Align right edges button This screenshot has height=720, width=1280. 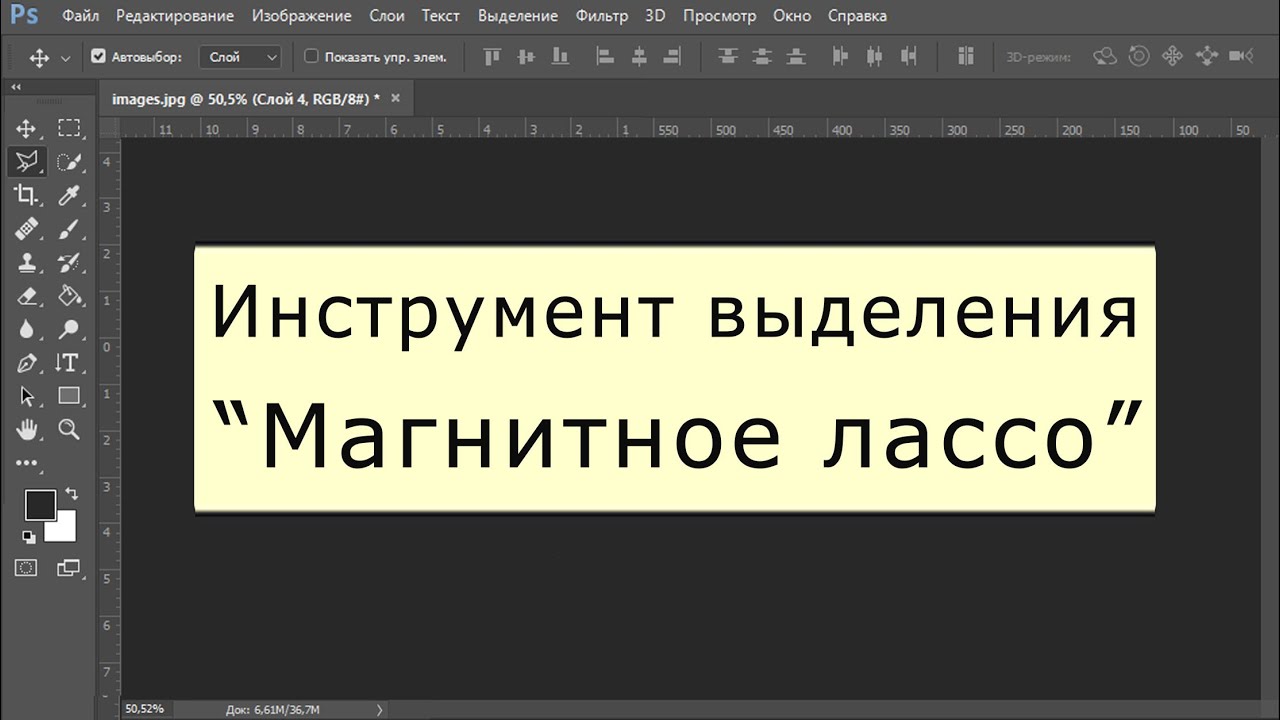click(x=672, y=57)
